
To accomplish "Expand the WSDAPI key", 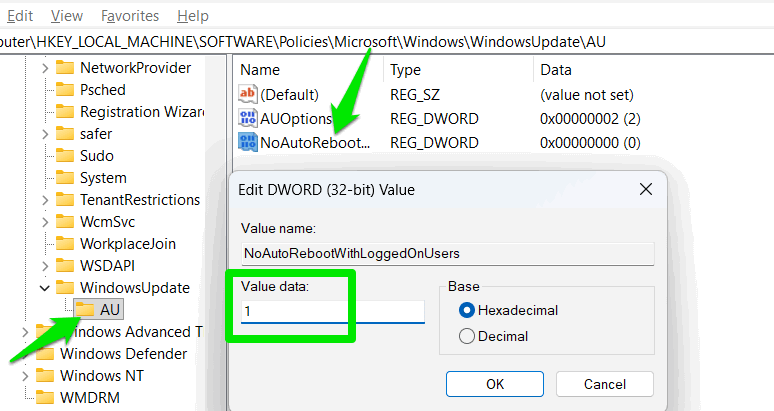I will point(45,266).
